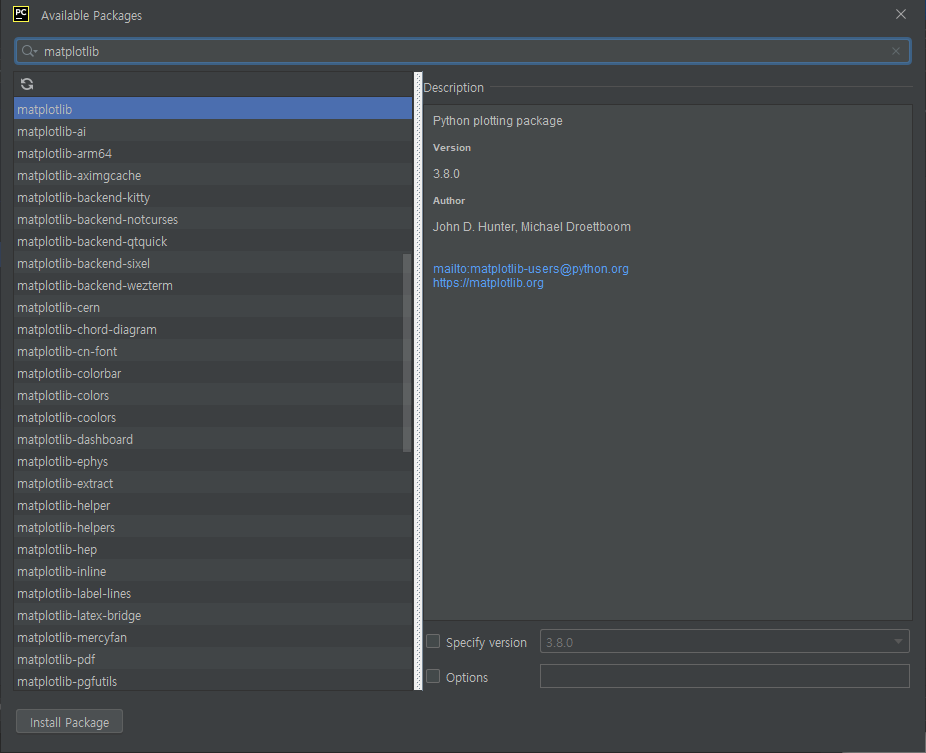The image size is (926, 753).
Task: Click the dotted splitter between list and description
Action: click(419, 381)
